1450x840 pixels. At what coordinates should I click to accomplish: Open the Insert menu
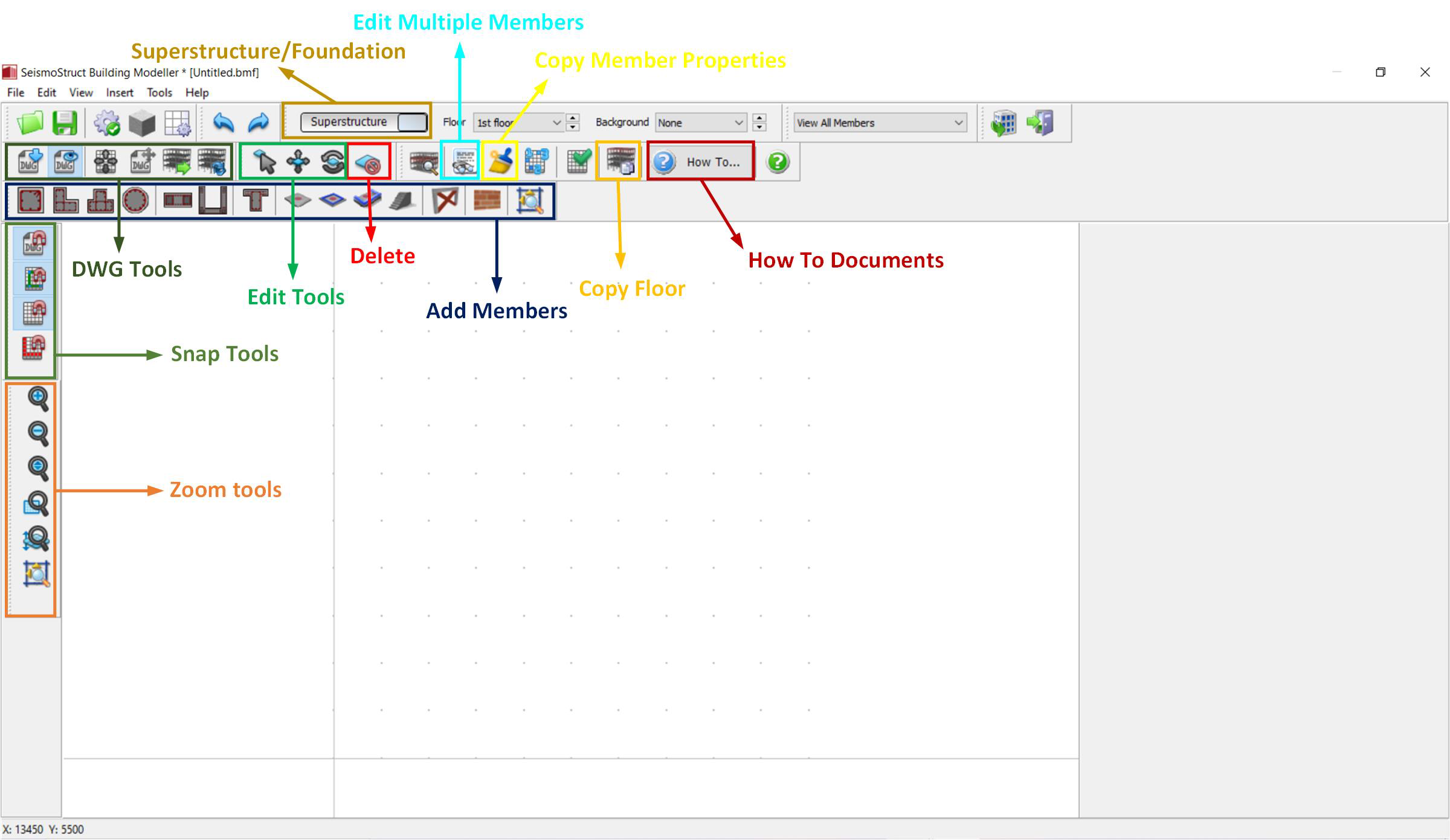click(119, 92)
